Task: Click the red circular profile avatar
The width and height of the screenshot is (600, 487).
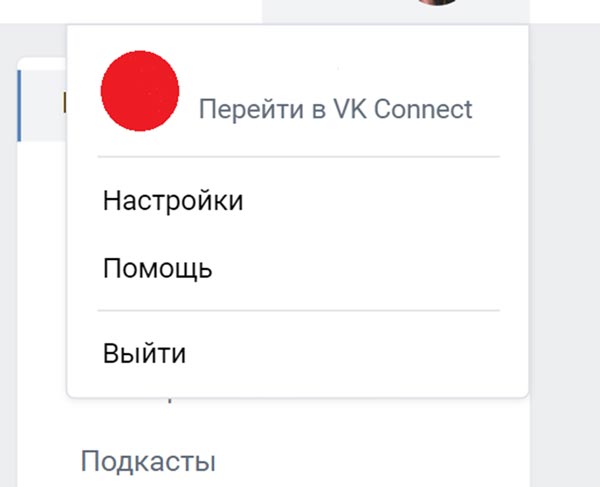Action: 140,91
